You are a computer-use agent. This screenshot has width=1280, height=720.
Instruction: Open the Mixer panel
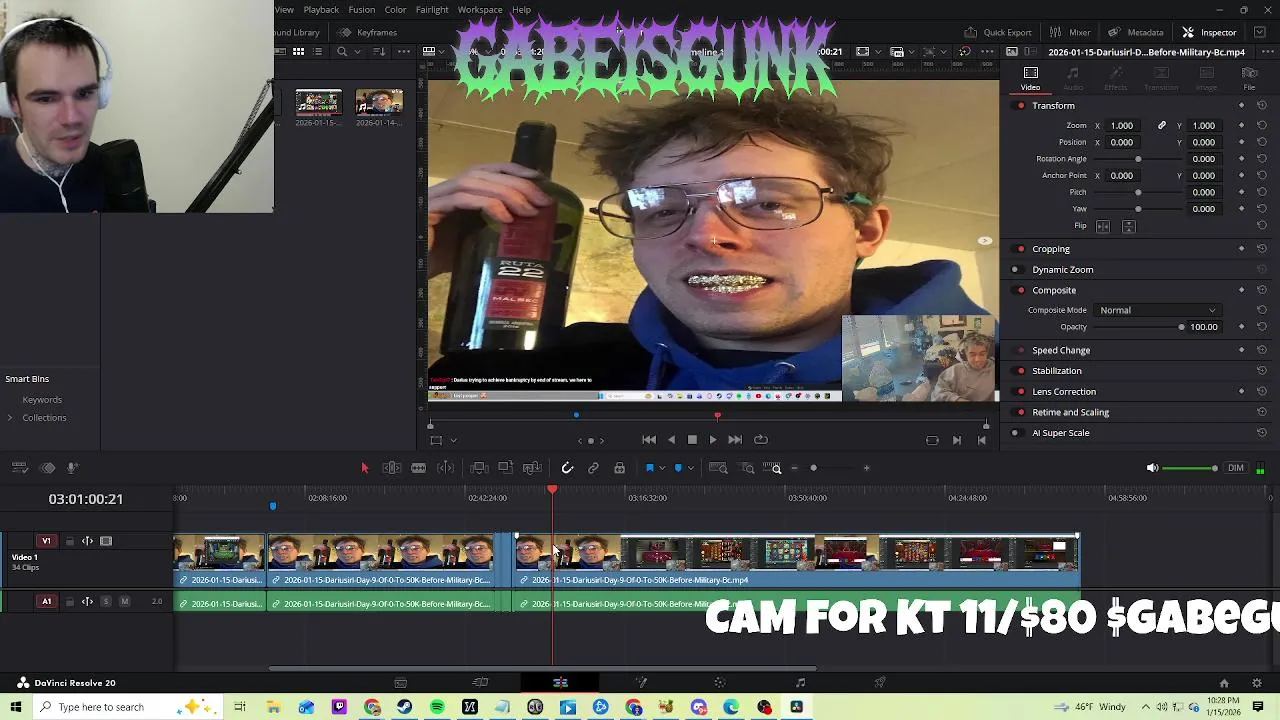[1070, 32]
